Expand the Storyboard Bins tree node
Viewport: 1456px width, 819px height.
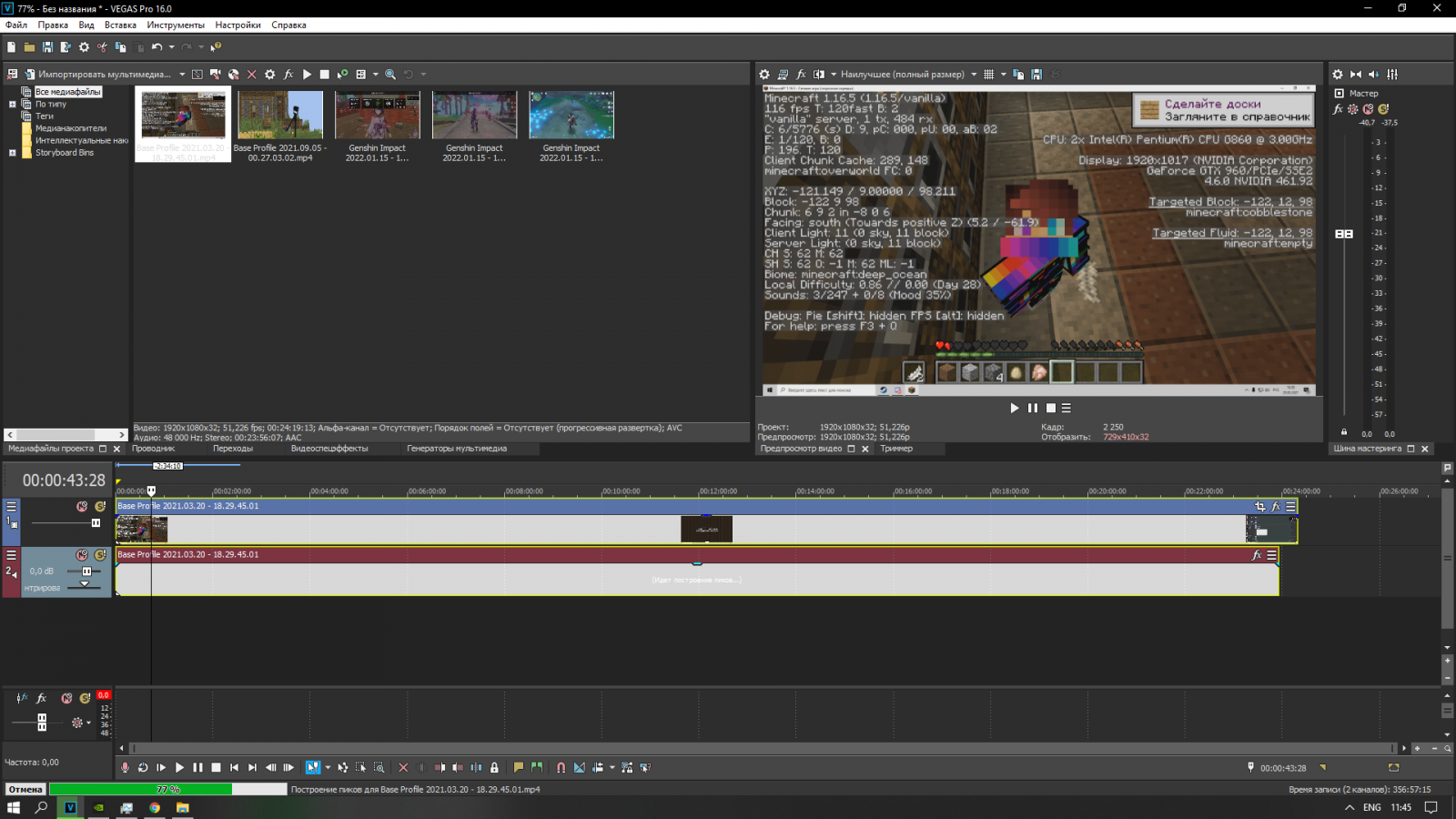[13, 153]
